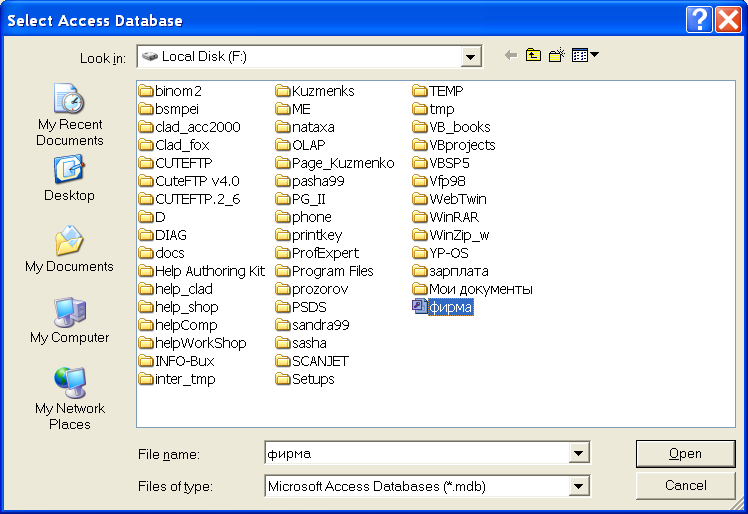Select the bsmpei folder

tap(168, 109)
